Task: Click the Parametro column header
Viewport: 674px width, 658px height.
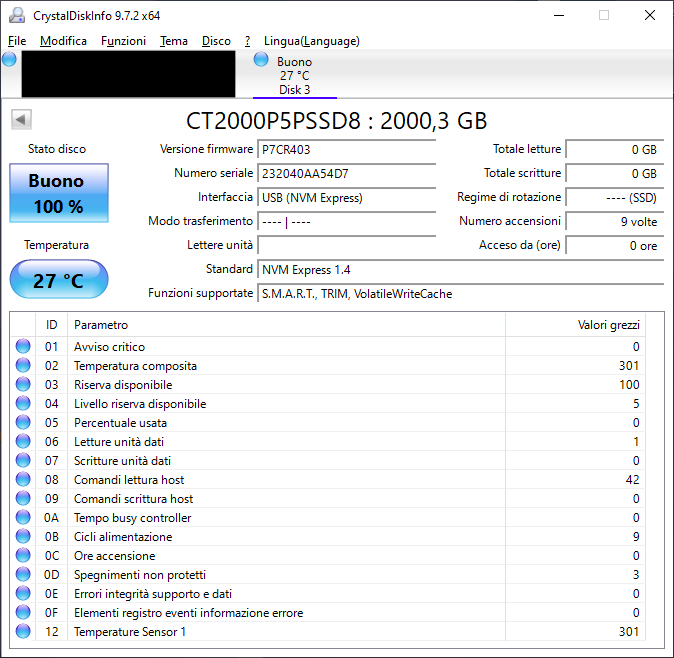Action: pyautogui.click(x=286, y=325)
